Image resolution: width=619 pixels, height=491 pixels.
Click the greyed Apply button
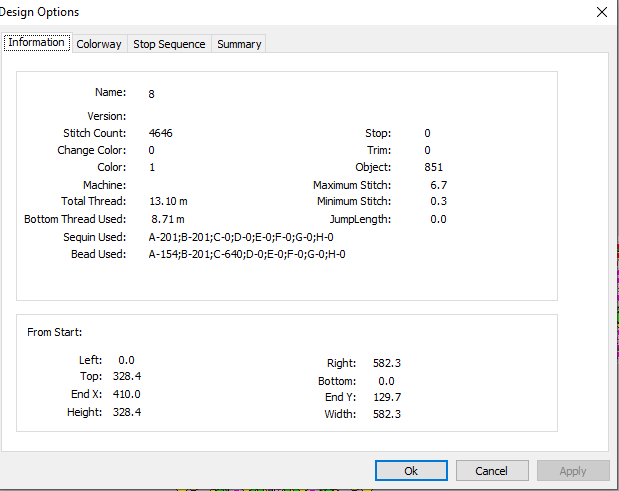tap(573, 470)
